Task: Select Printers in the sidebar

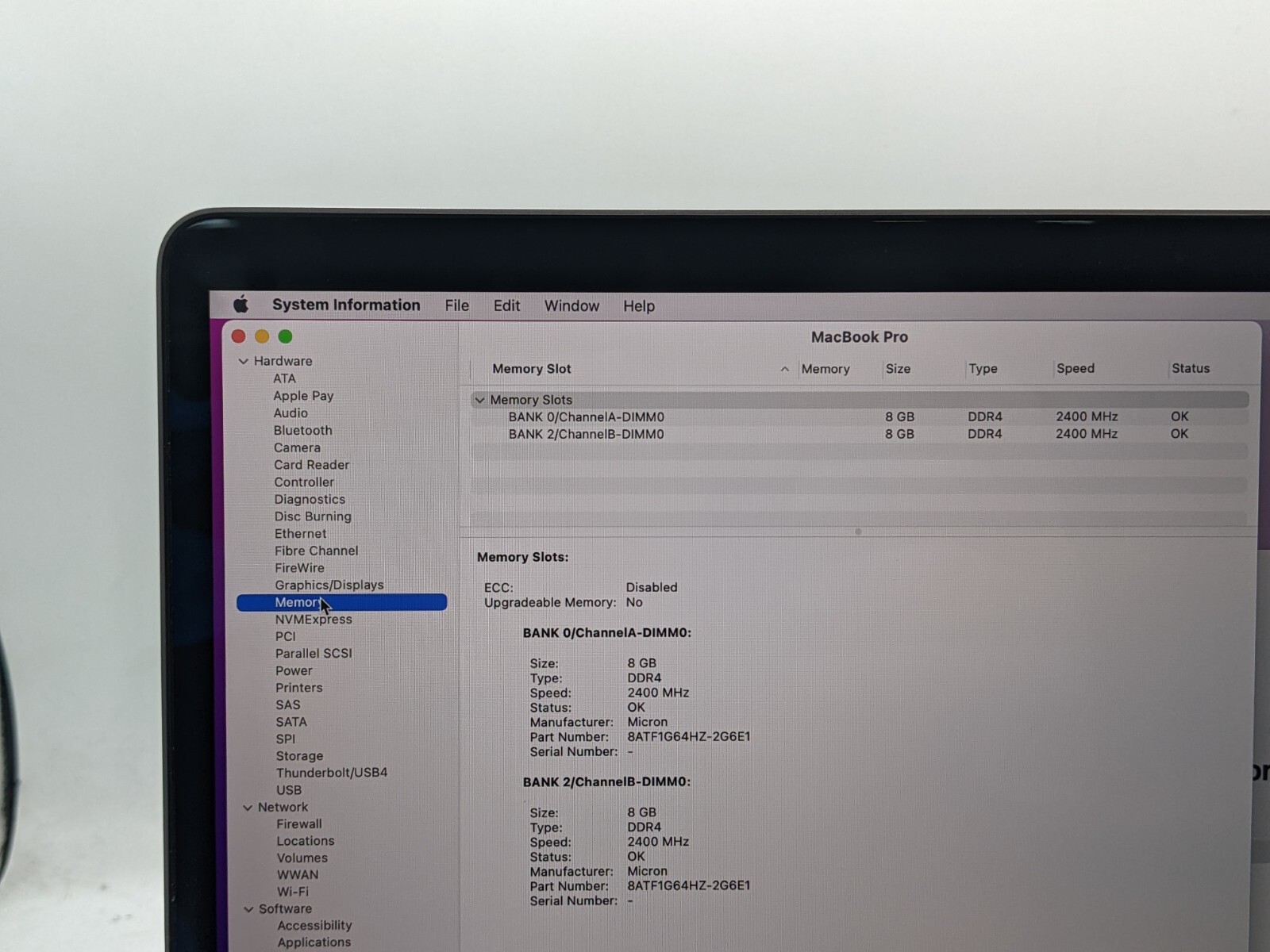Action: (299, 688)
